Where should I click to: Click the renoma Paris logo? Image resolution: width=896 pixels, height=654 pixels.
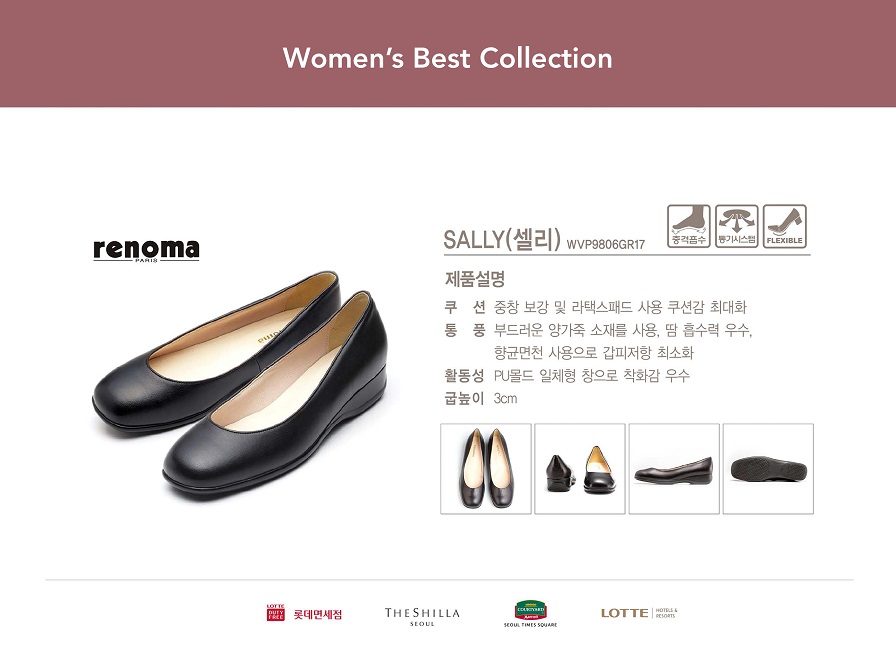click(x=146, y=250)
